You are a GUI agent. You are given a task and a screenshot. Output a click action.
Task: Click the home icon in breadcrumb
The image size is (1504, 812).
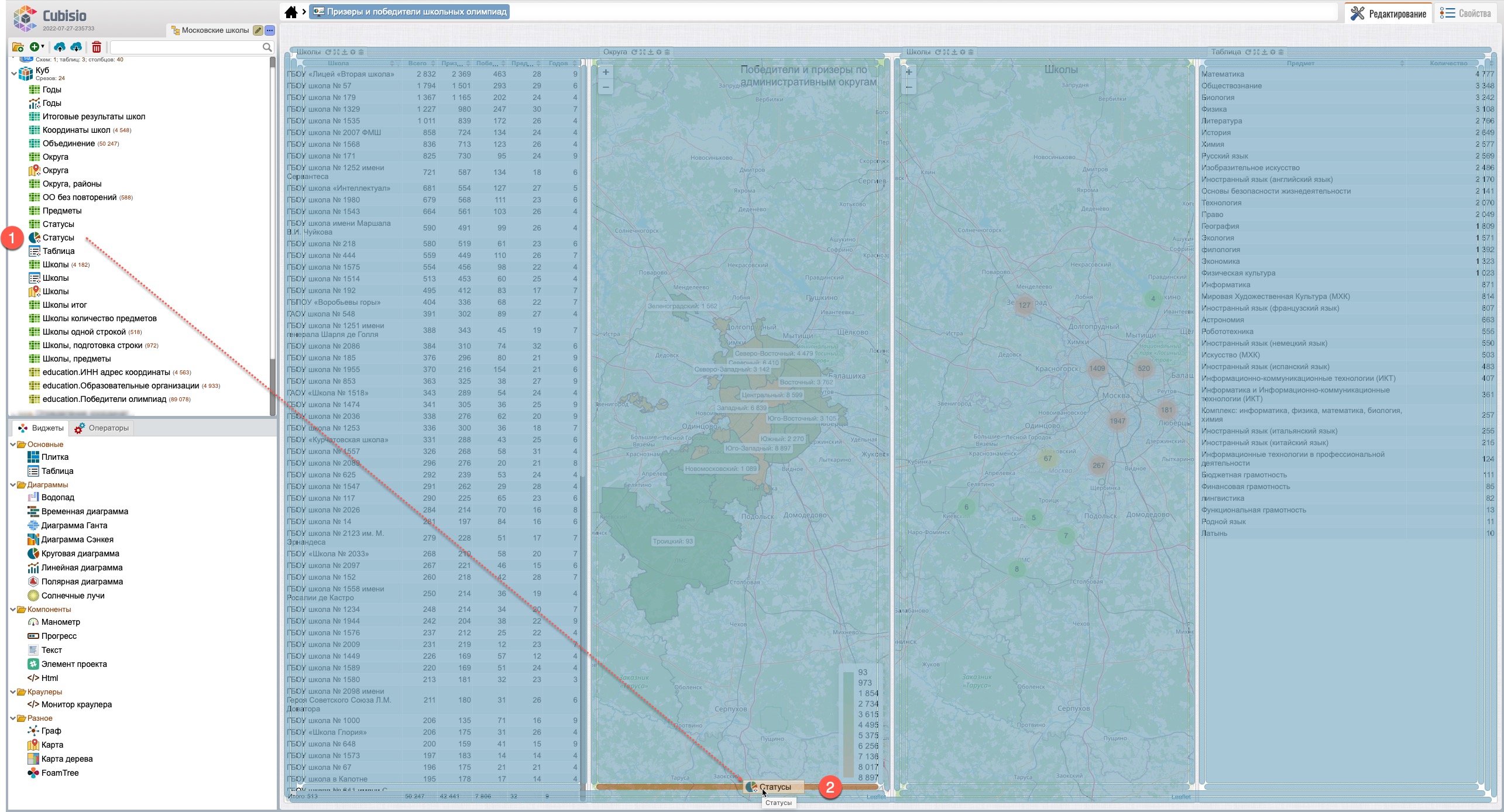291,12
